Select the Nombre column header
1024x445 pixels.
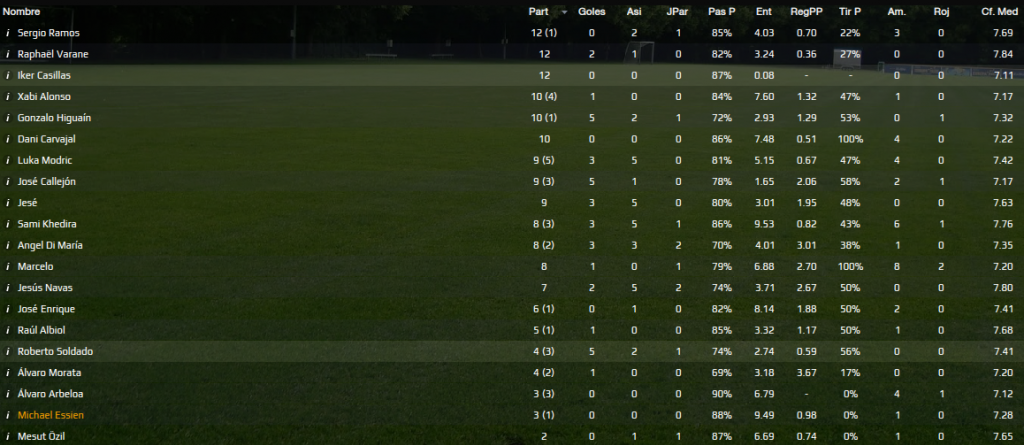coord(22,12)
